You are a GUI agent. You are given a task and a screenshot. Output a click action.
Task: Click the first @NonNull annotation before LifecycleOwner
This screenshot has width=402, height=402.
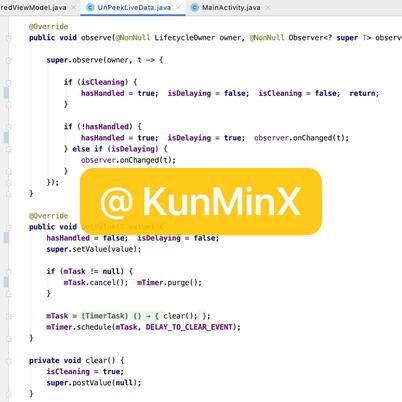click(x=132, y=38)
